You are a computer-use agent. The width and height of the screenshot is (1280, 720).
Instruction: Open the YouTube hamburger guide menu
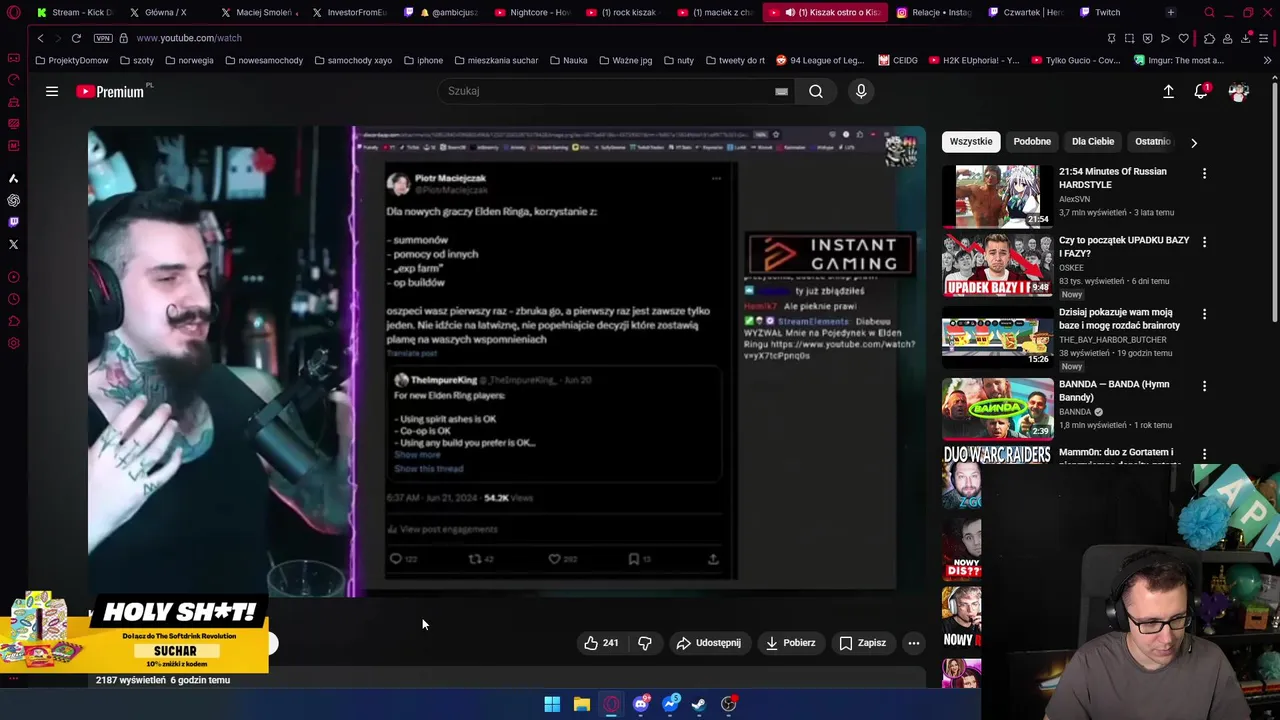click(52, 91)
